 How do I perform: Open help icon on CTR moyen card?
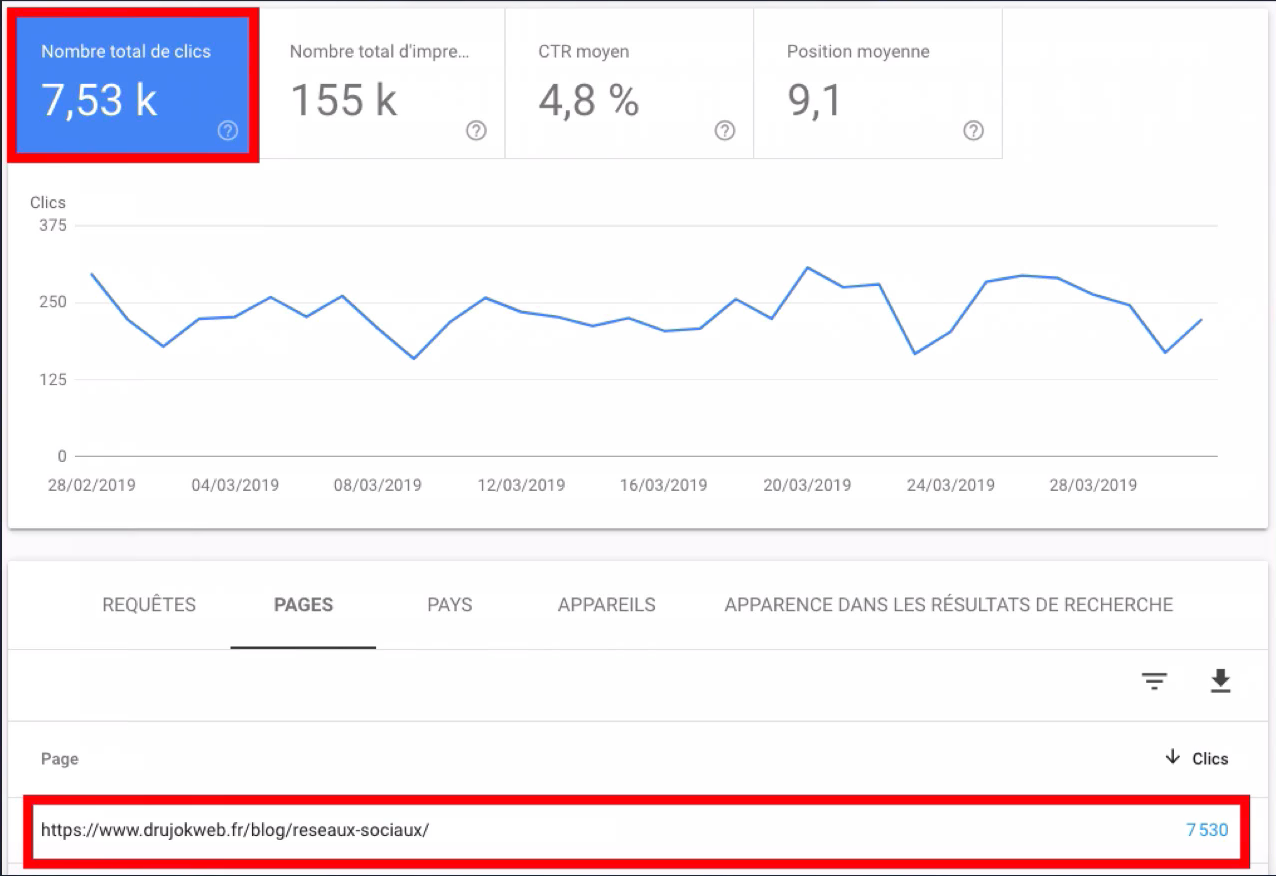pos(725,131)
